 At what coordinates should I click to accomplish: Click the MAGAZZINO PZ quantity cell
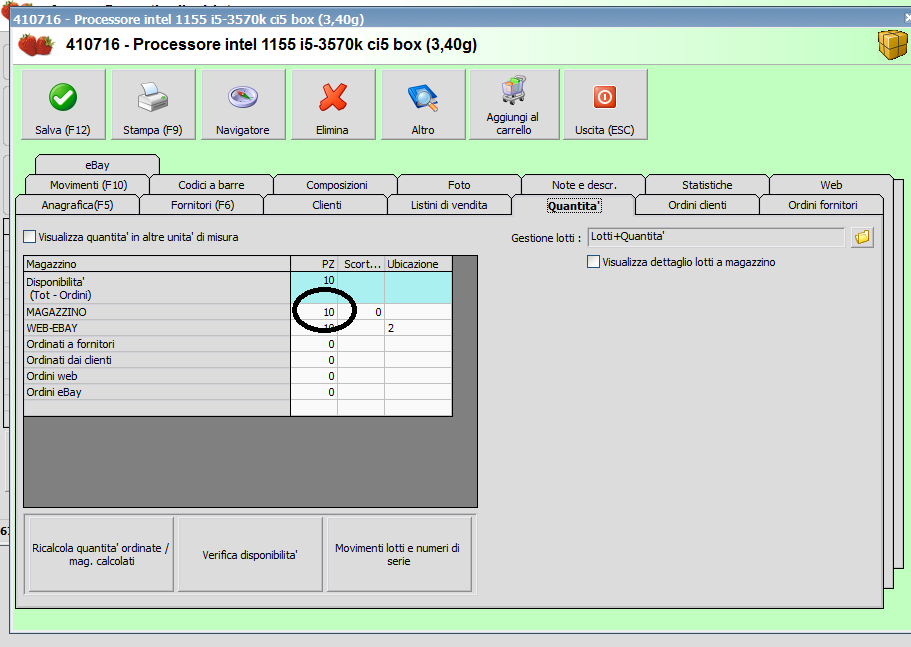(314, 312)
